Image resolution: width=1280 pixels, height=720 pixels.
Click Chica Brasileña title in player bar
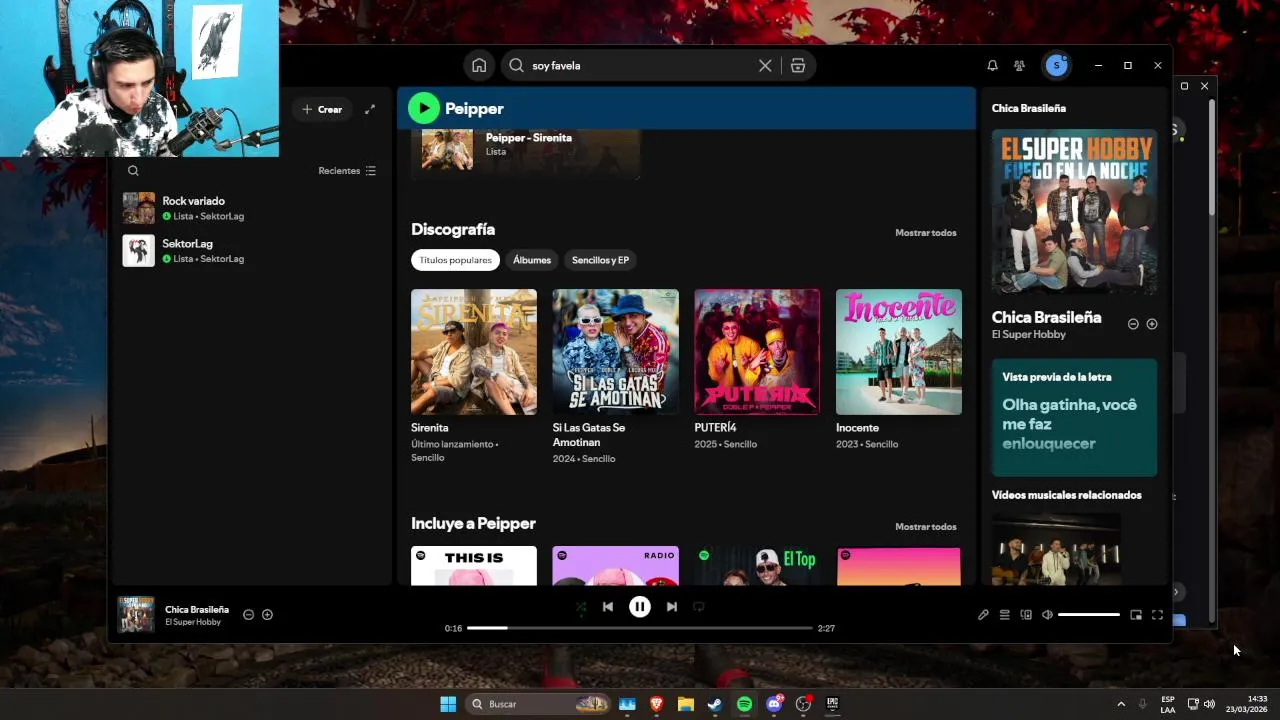(x=197, y=609)
